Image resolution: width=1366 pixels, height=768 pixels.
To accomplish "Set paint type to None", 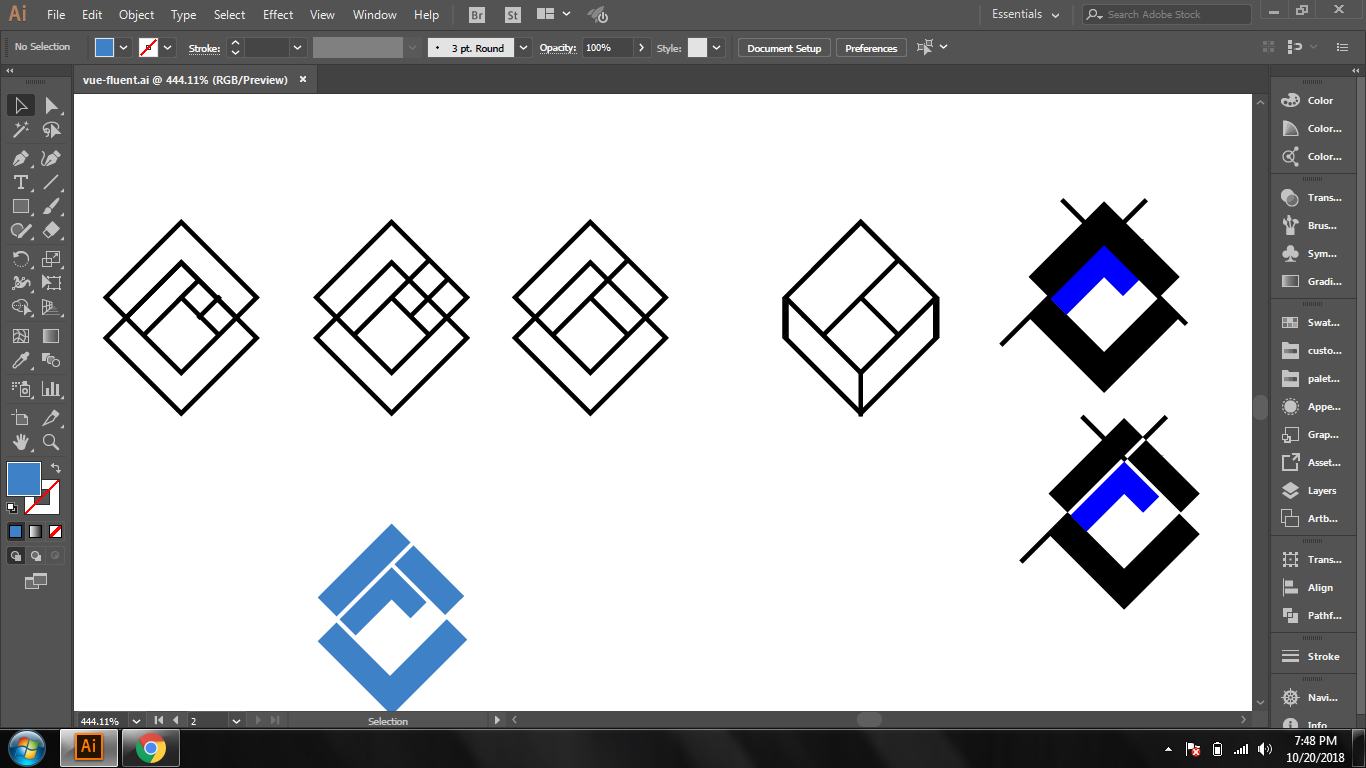I will pos(56,531).
